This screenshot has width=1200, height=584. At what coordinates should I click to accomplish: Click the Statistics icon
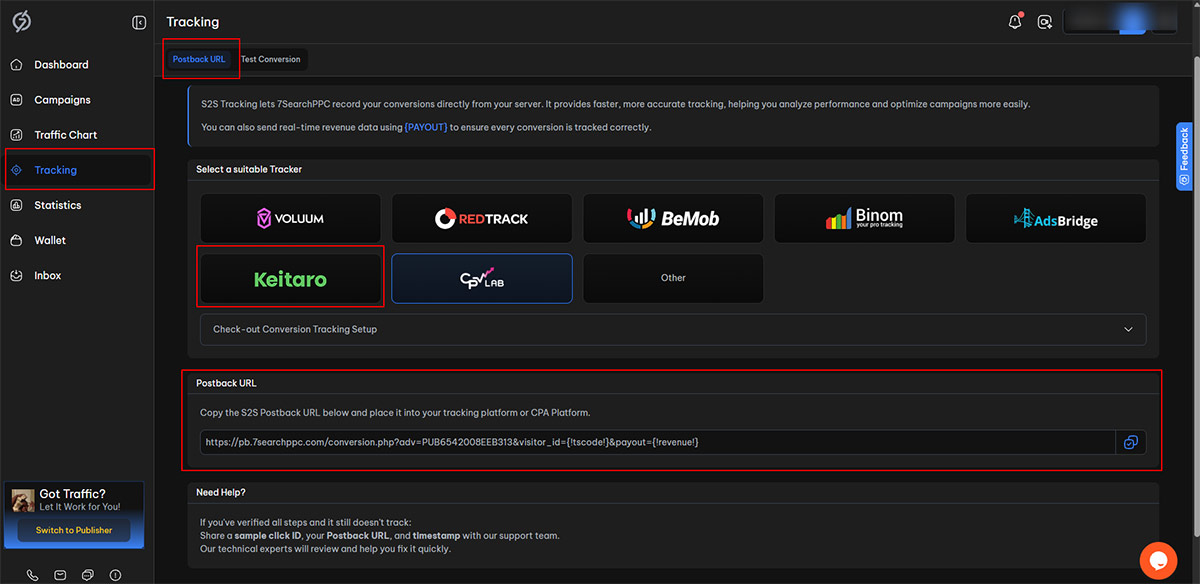pyautogui.click(x=16, y=205)
